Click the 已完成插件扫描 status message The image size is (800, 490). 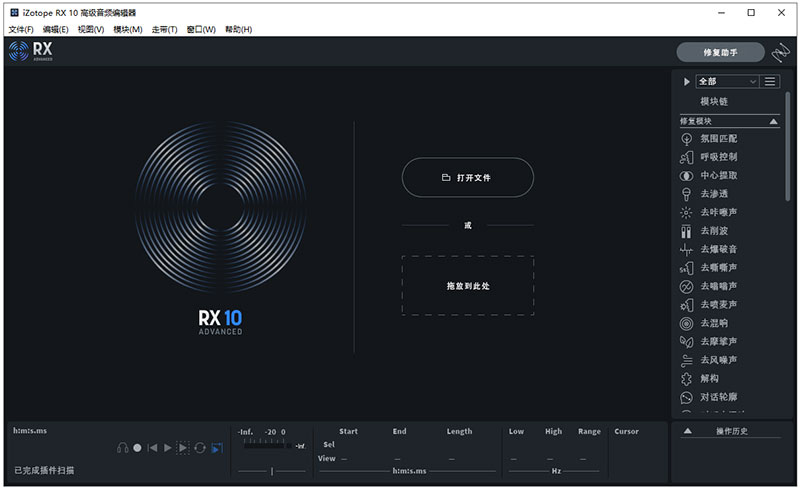[44, 470]
